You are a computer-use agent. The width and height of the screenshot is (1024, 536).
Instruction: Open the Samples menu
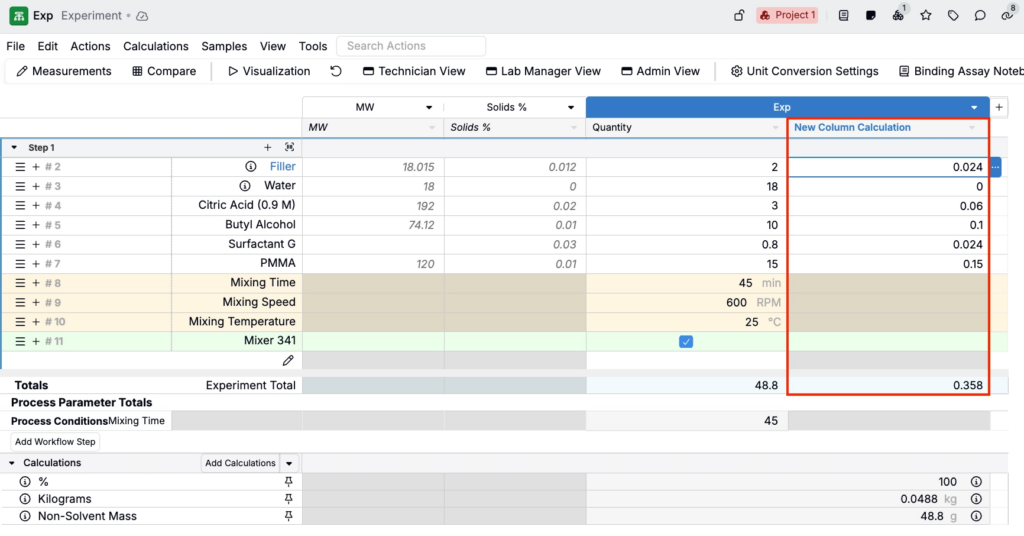coord(224,46)
